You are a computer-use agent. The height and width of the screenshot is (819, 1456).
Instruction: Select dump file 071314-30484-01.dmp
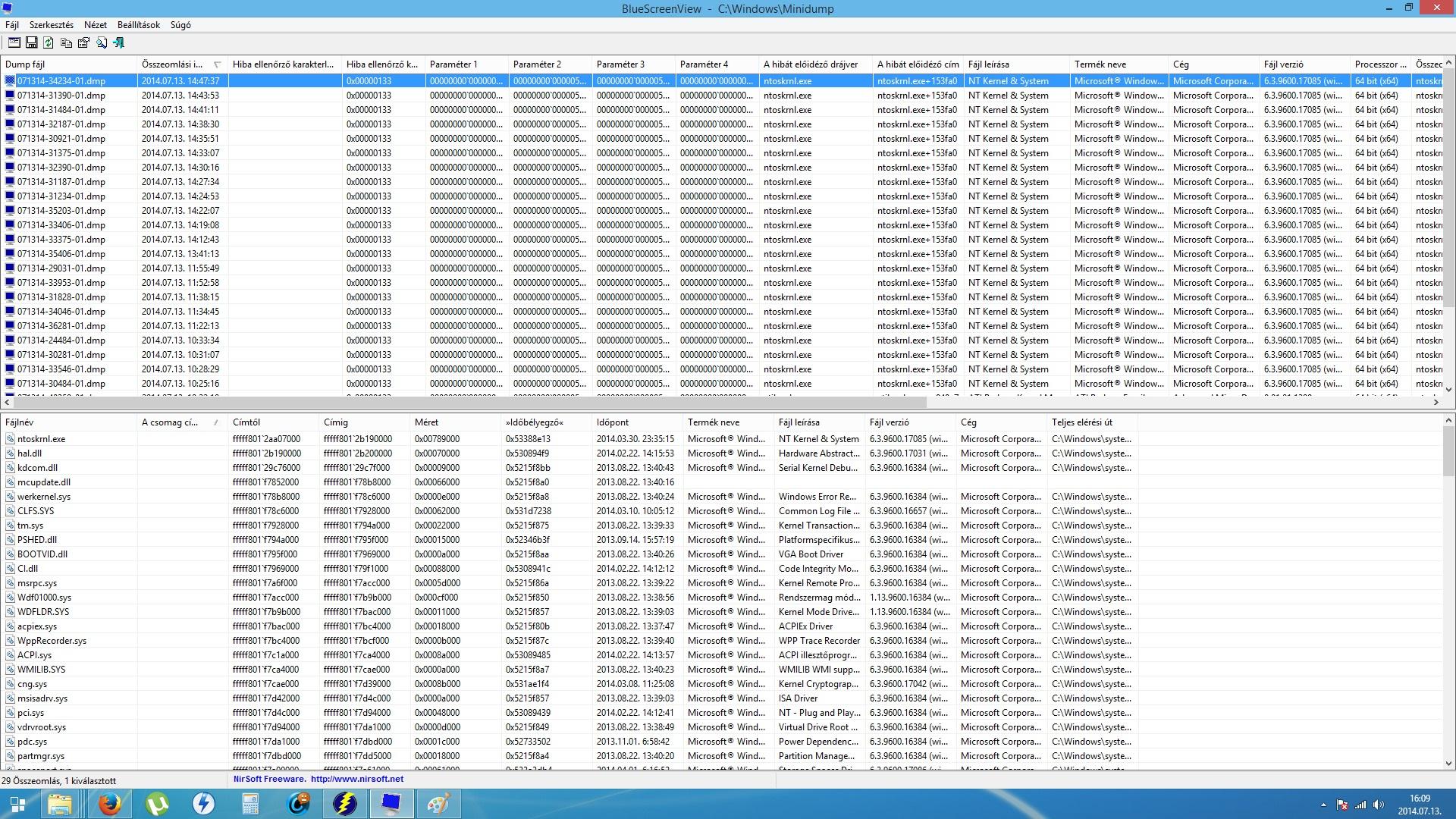(61, 384)
